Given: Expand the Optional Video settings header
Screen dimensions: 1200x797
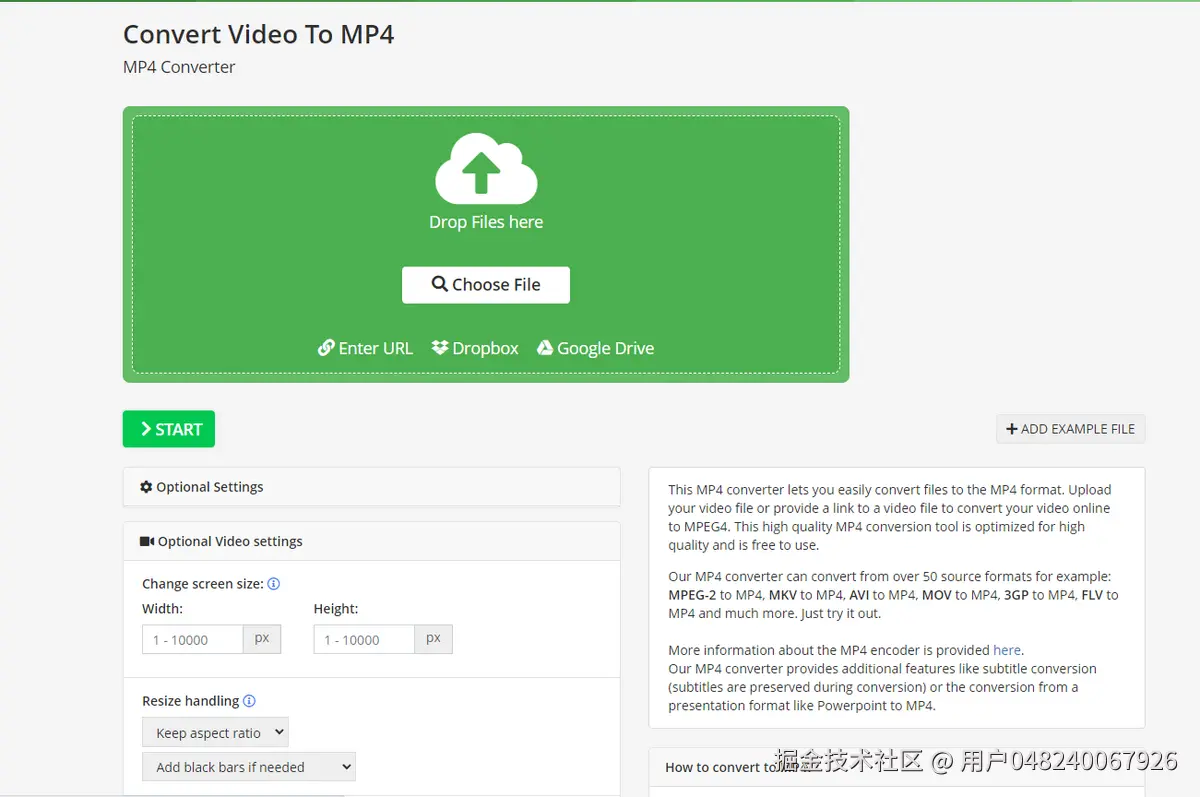Looking at the screenshot, I should pyautogui.click(x=371, y=541).
